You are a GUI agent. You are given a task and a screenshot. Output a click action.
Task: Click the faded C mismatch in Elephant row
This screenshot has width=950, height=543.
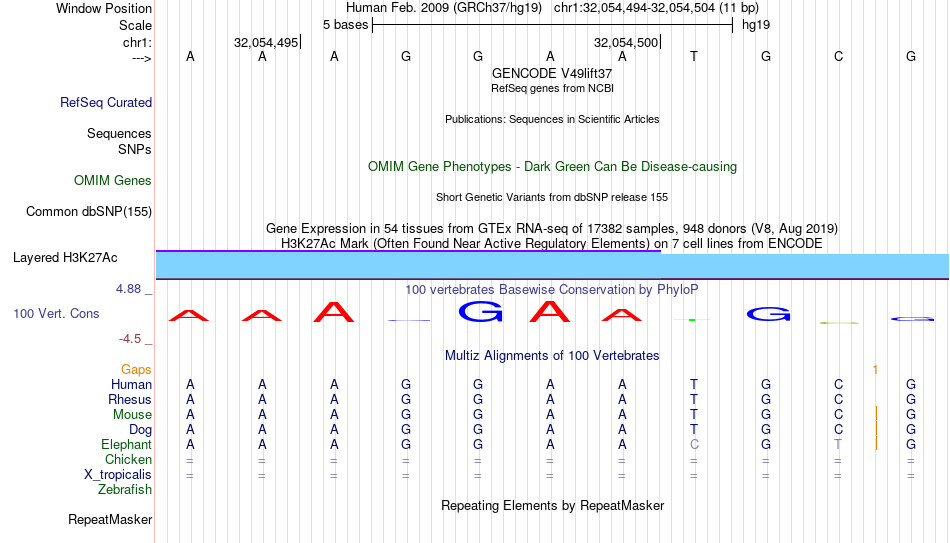(694, 444)
